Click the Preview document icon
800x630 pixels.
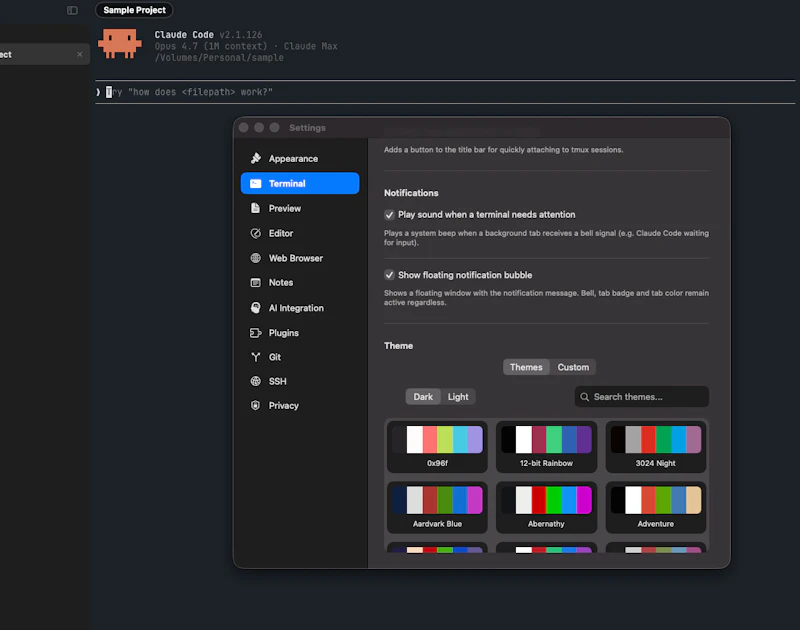(x=256, y=208)
